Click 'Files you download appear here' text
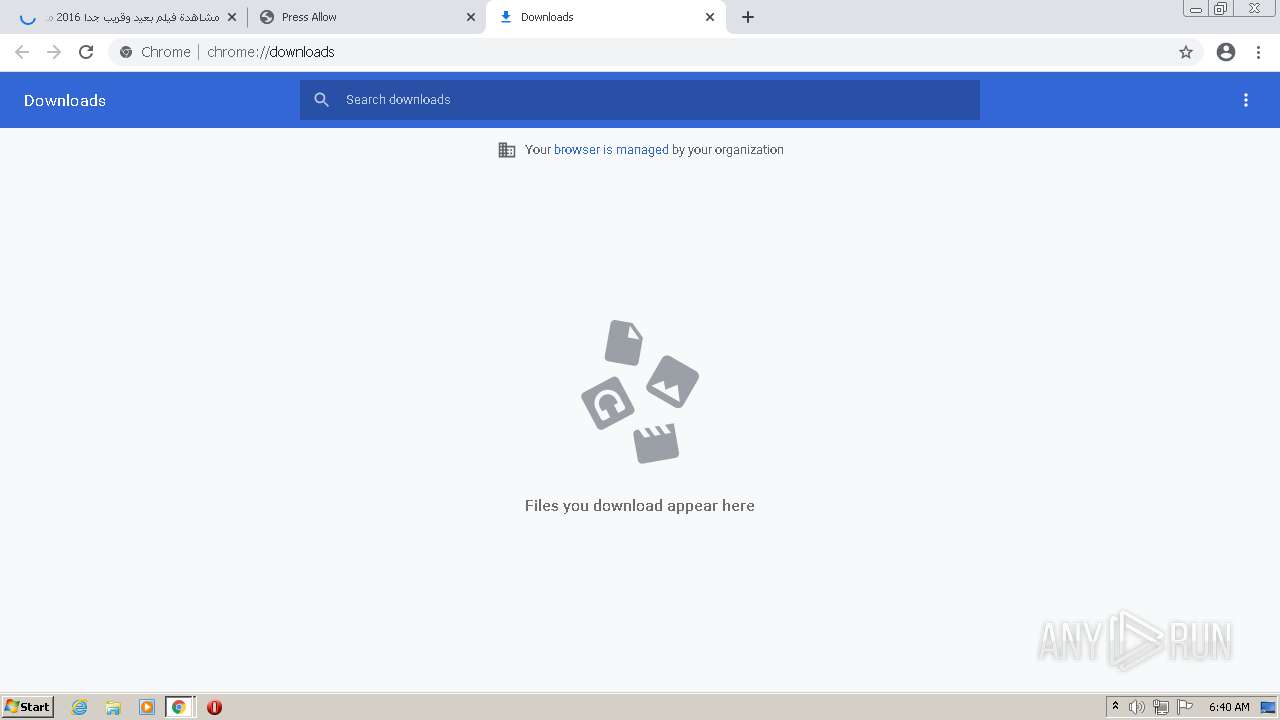 point(640,505)
